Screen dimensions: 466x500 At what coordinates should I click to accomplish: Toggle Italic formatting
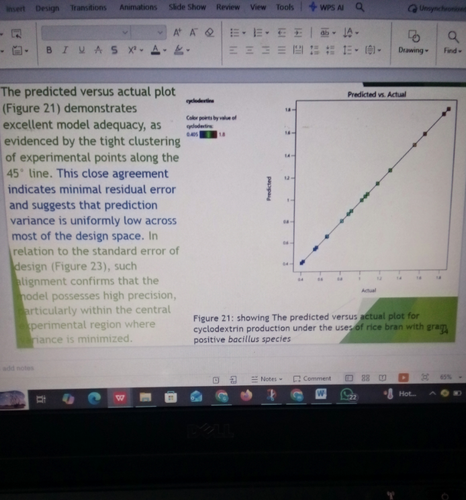click(65, 50)
